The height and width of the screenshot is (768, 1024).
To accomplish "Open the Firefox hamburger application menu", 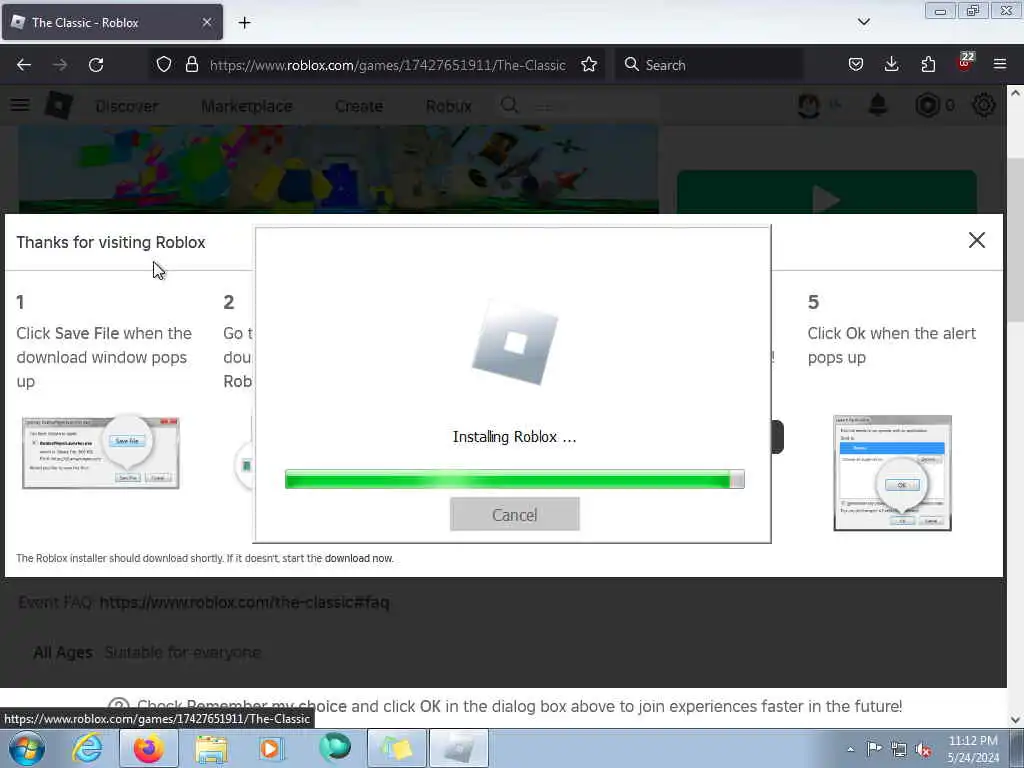I will [1000, 64].
